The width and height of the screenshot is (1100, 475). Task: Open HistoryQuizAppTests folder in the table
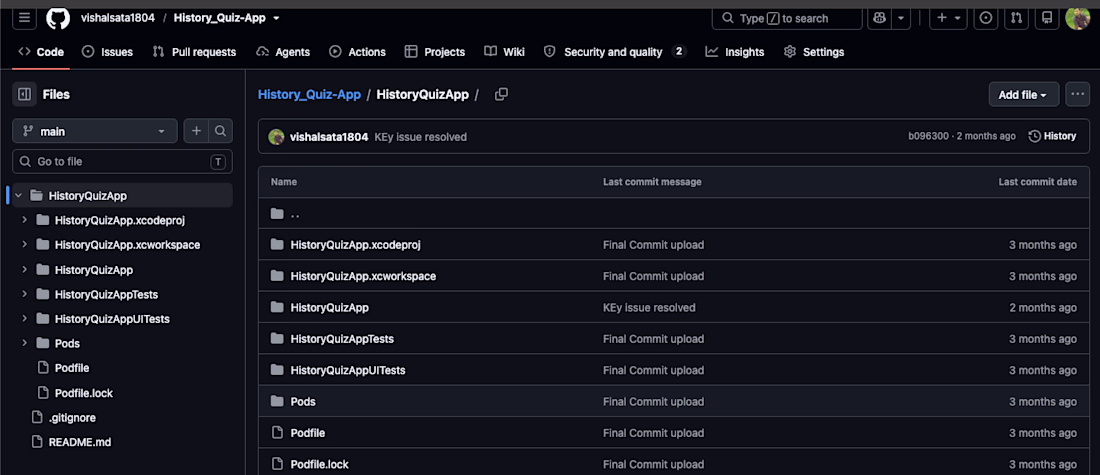342,339
